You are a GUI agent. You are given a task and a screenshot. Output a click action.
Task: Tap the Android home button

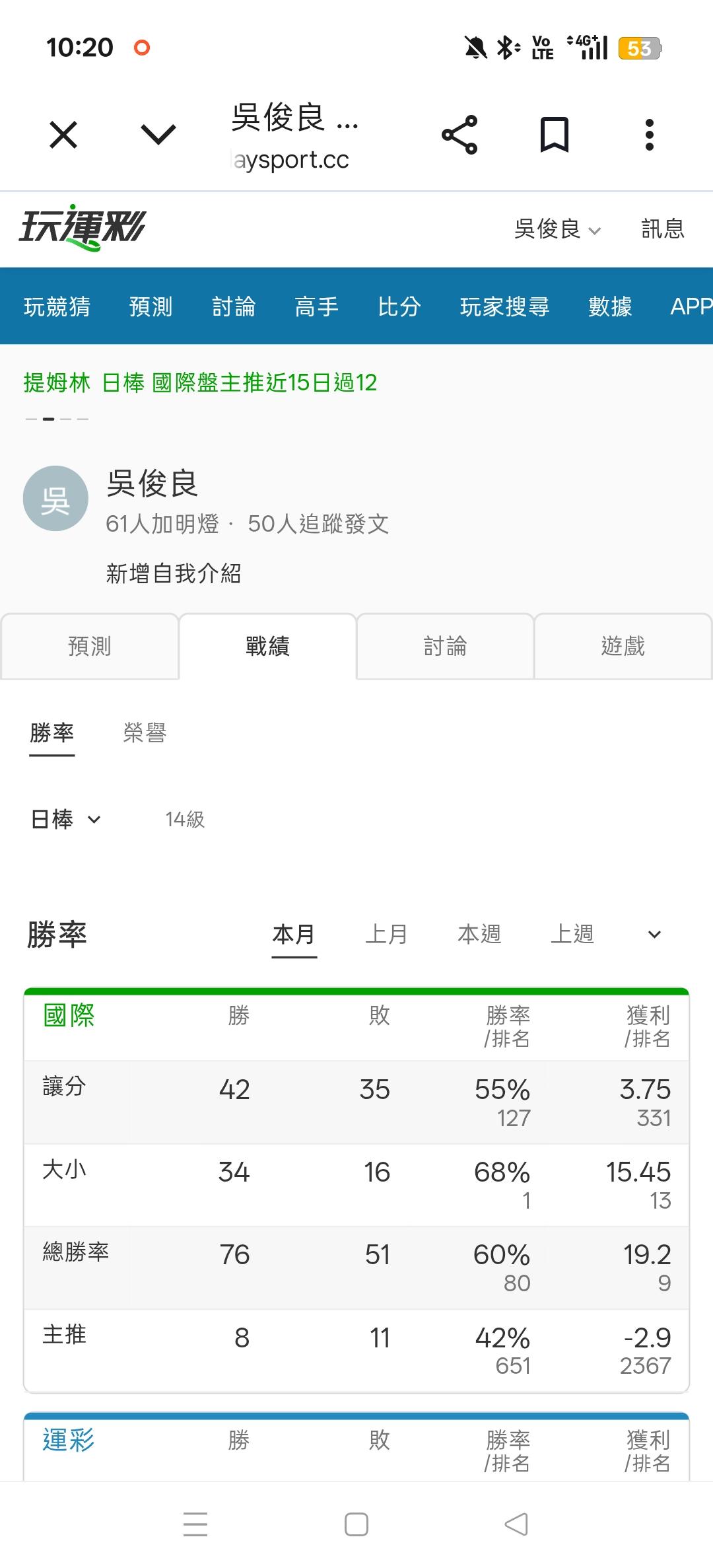pos(356,1524)
